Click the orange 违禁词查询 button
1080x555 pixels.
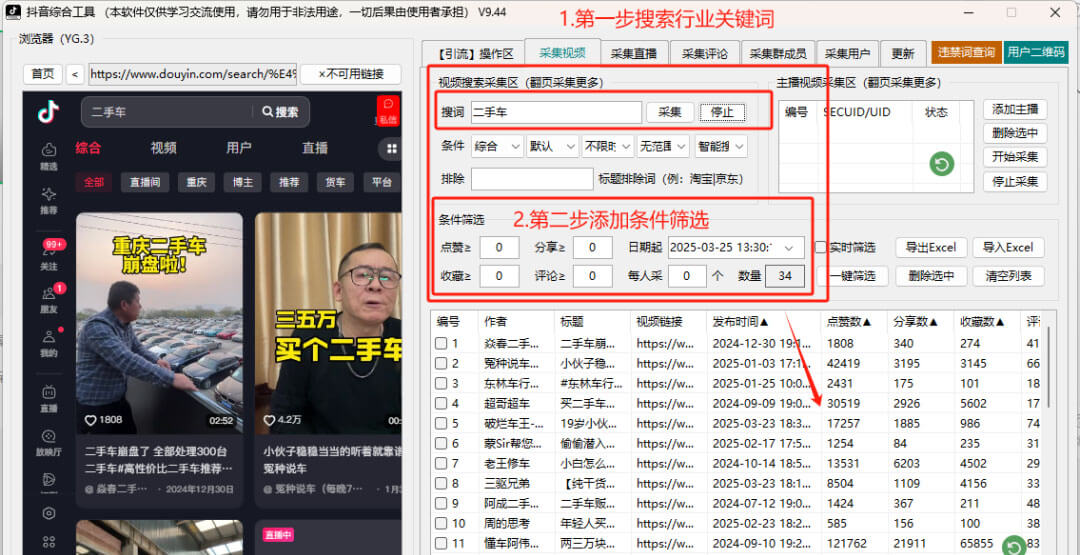coord(966,53)
